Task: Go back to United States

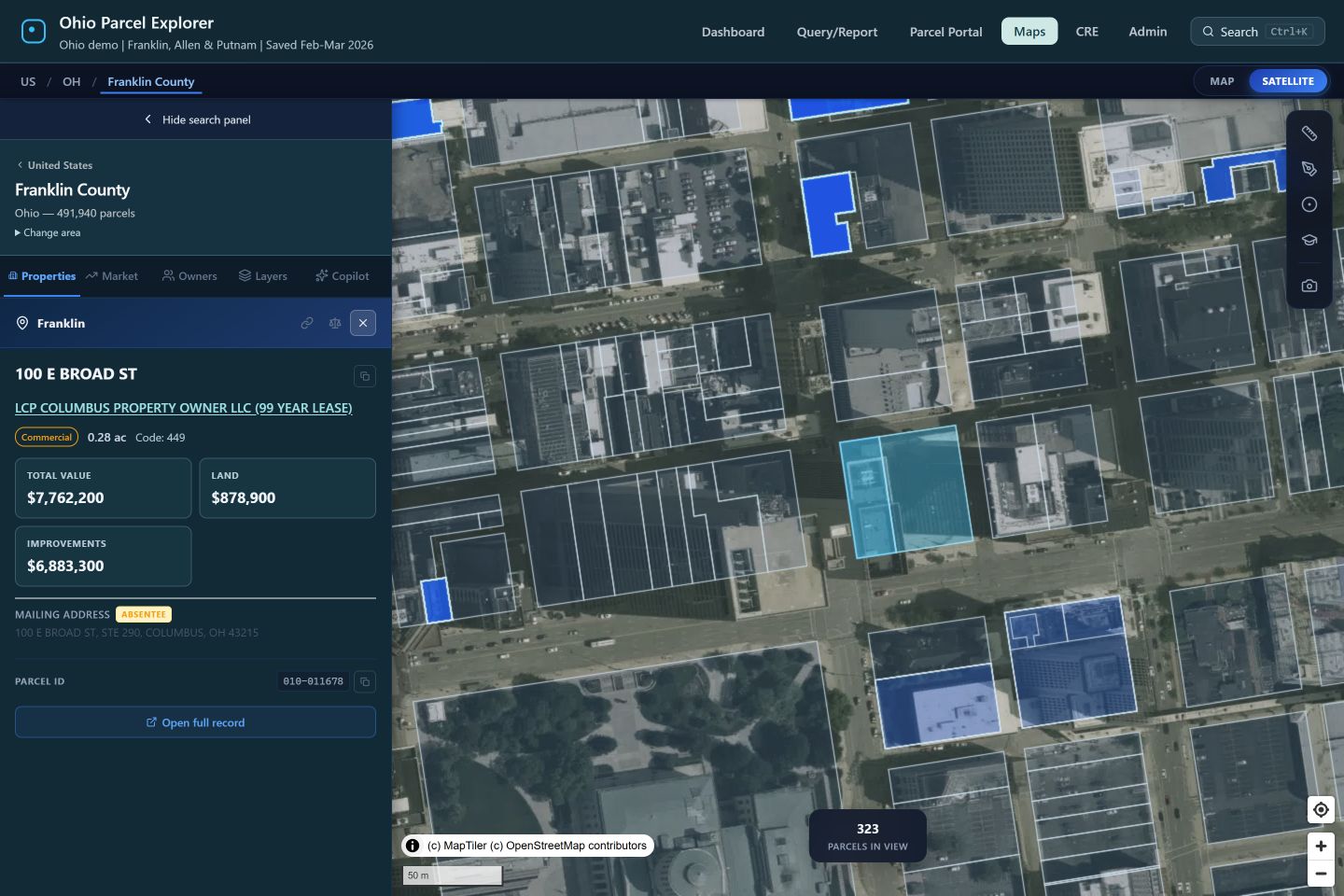Action: tap(54, 165)
